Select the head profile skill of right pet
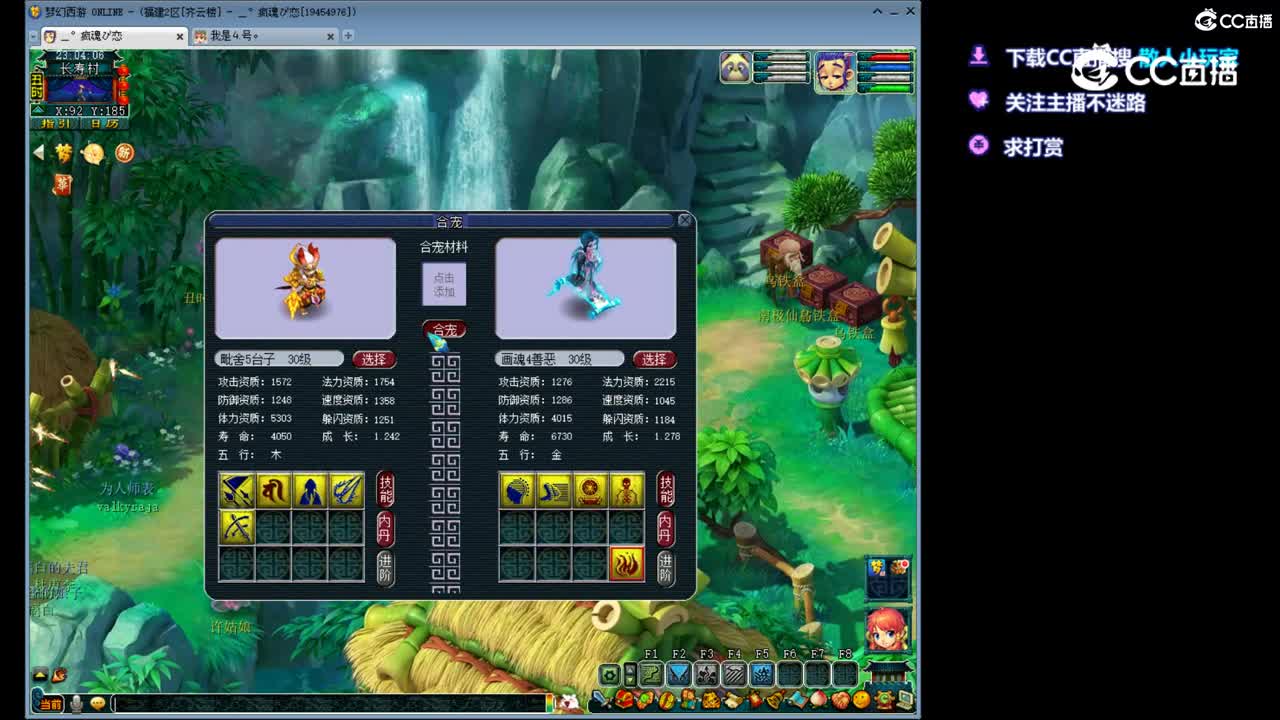1280x720 pixels. pos(516,490)
